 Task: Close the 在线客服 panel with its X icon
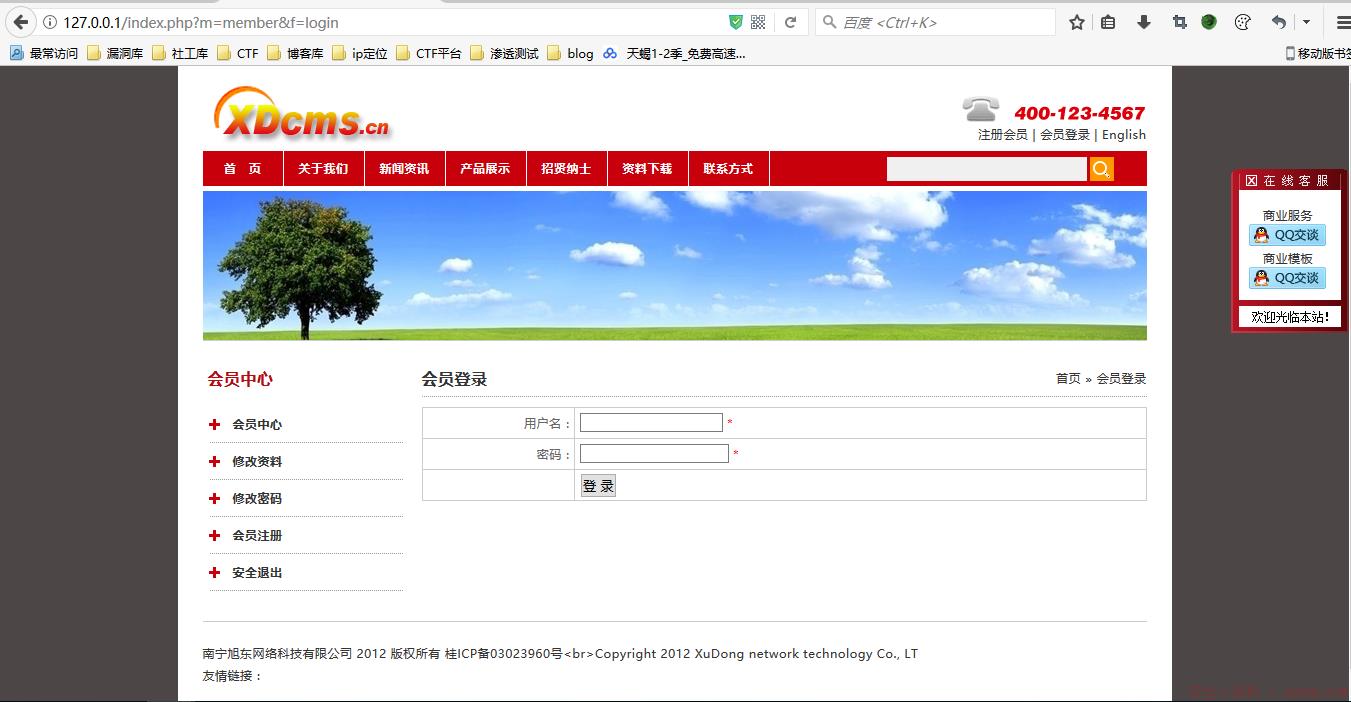(1251, 180)
